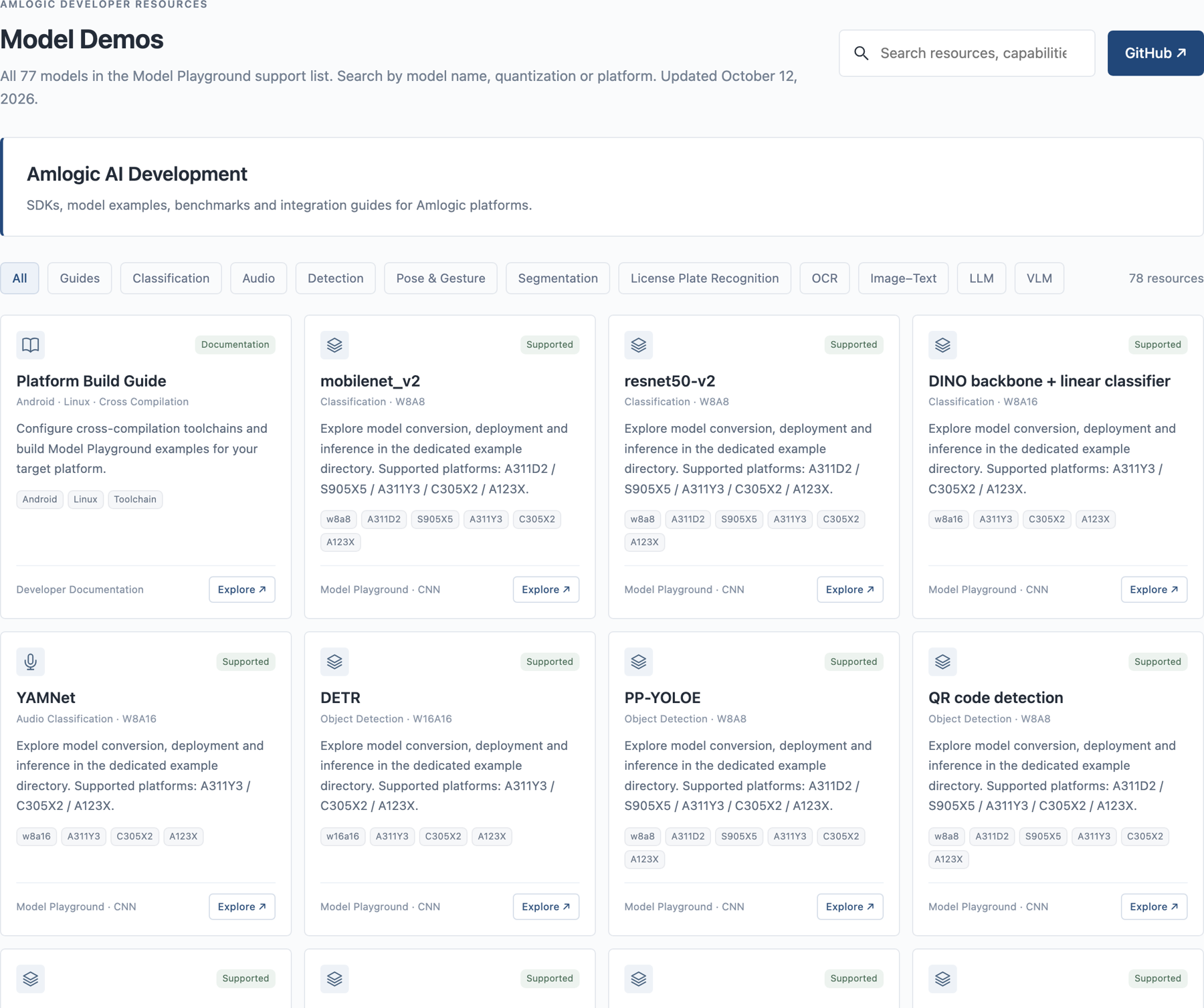Filter by Segmentation models
Image resolution: width=1204 pixels, height=1008 pixels.
[x=558, y=278]
